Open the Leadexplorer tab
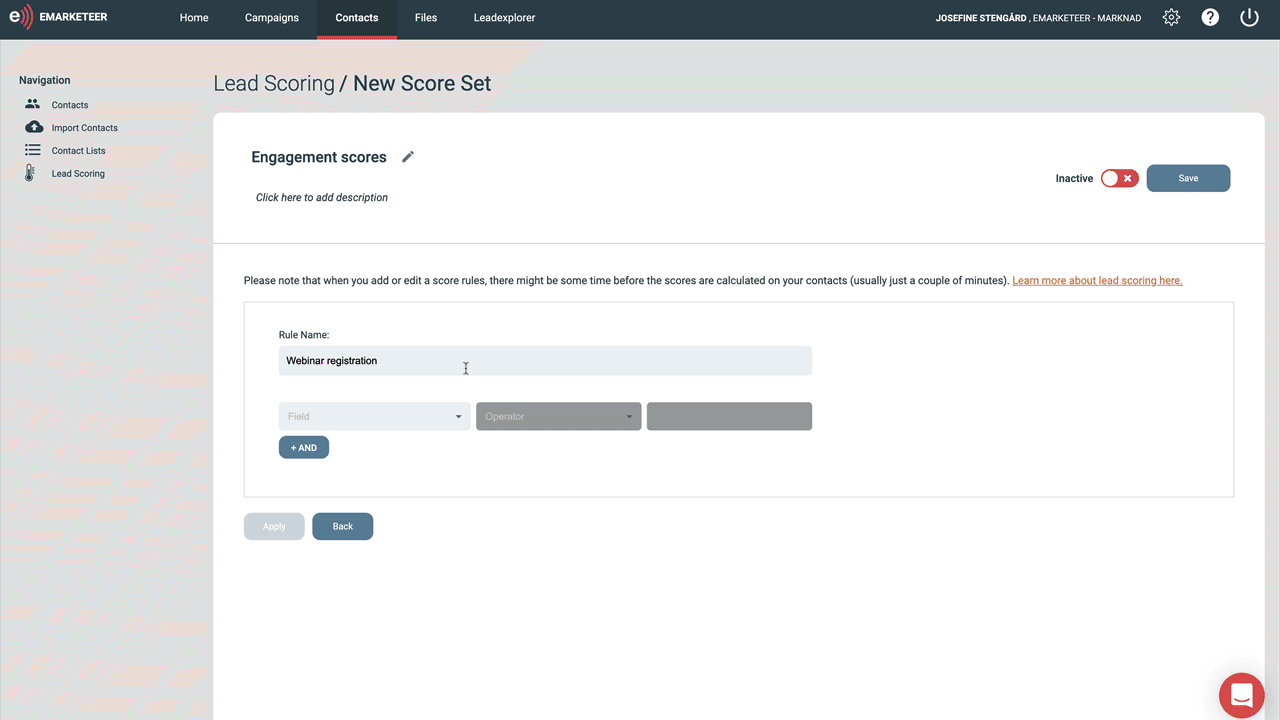The height and width of the screenshot is (720, 1280). coord(504,18)
